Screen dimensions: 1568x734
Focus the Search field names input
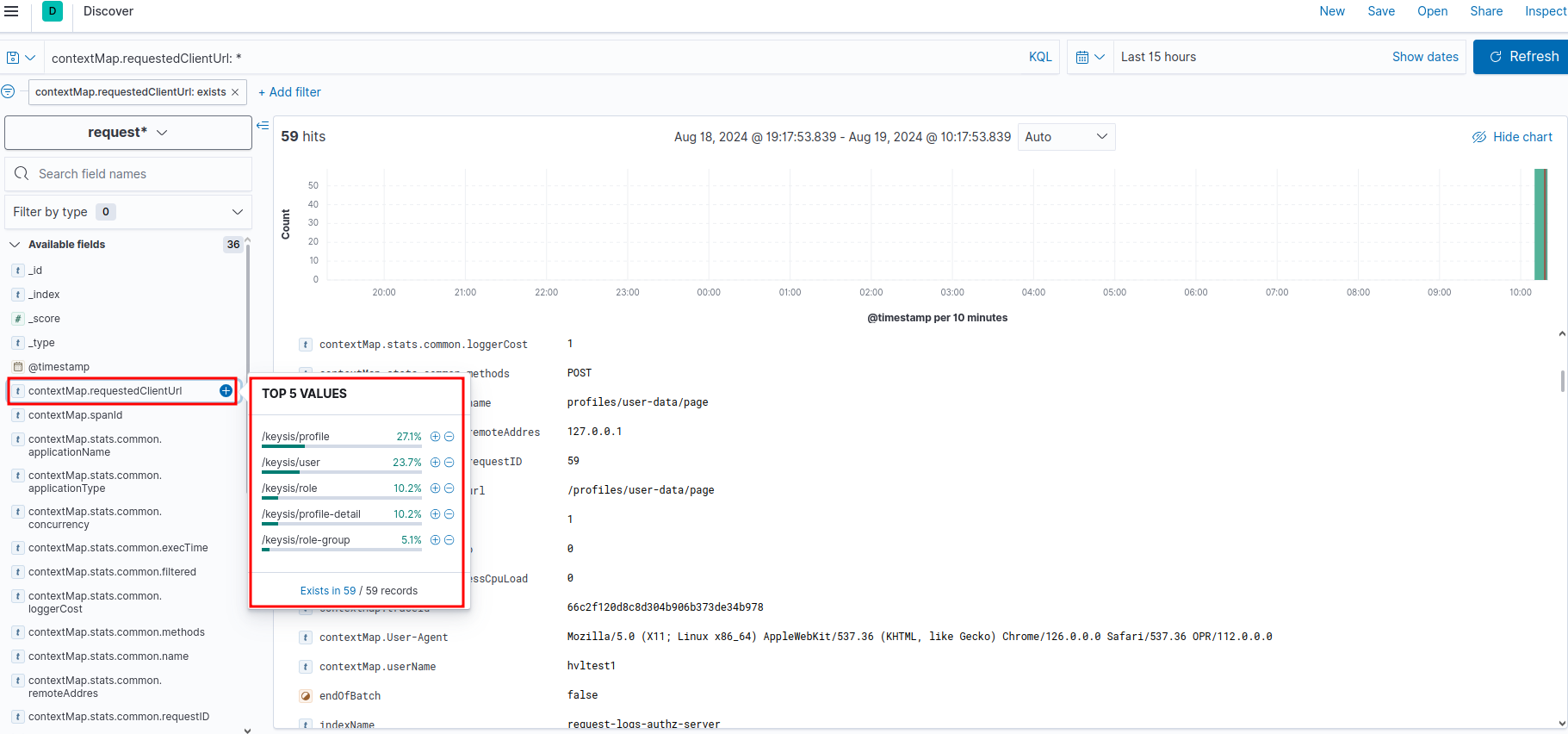point(128,174)
